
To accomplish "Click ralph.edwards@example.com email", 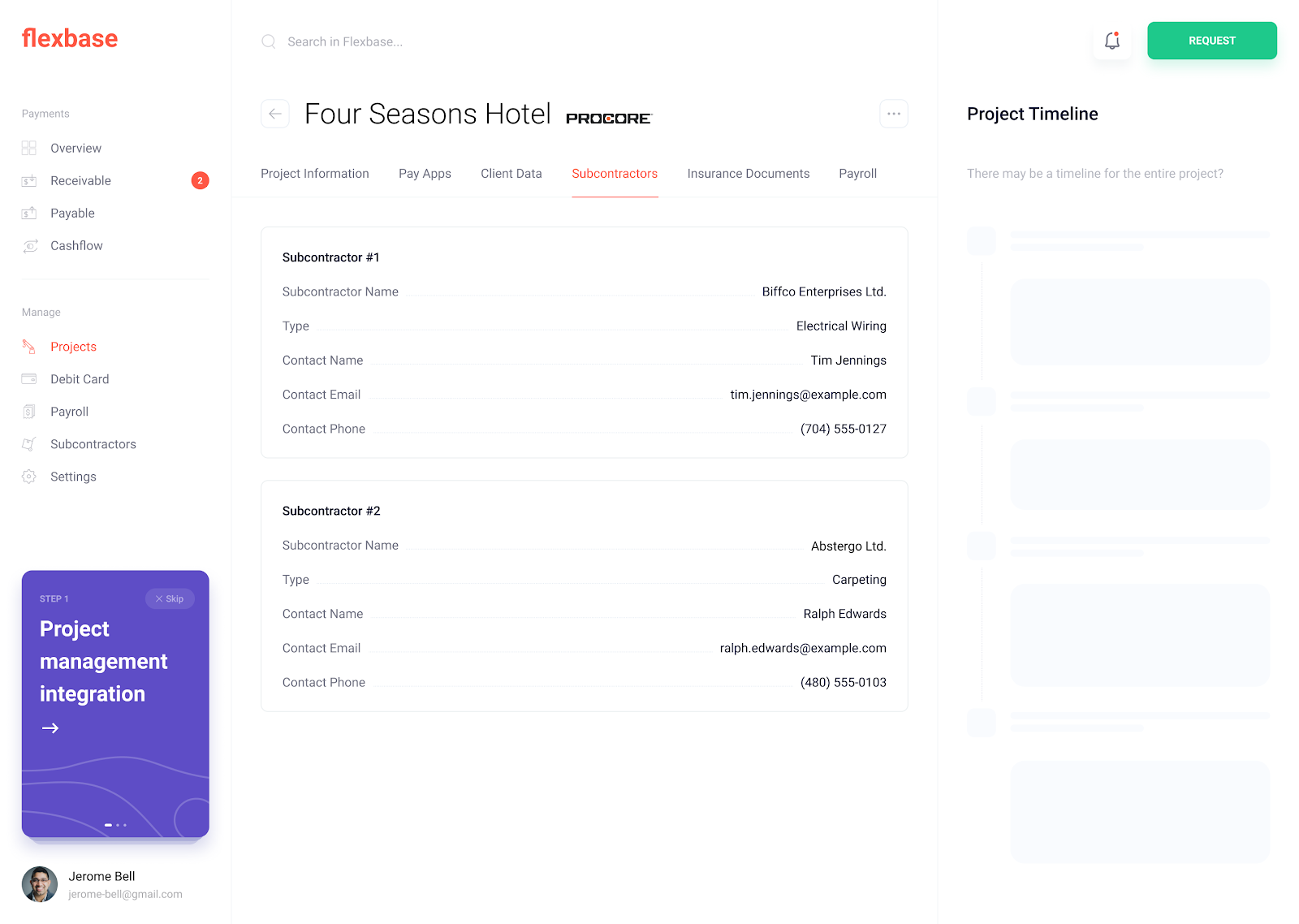I will tap(803, 648).
